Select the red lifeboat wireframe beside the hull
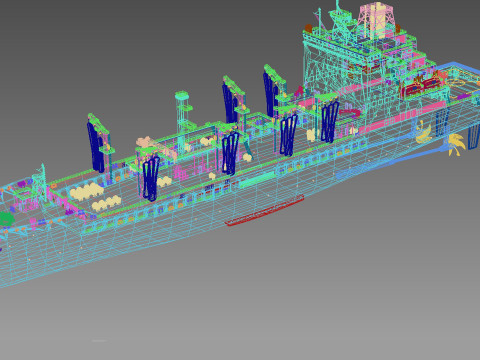Screen dimensions: 480x360 [265, 211]
